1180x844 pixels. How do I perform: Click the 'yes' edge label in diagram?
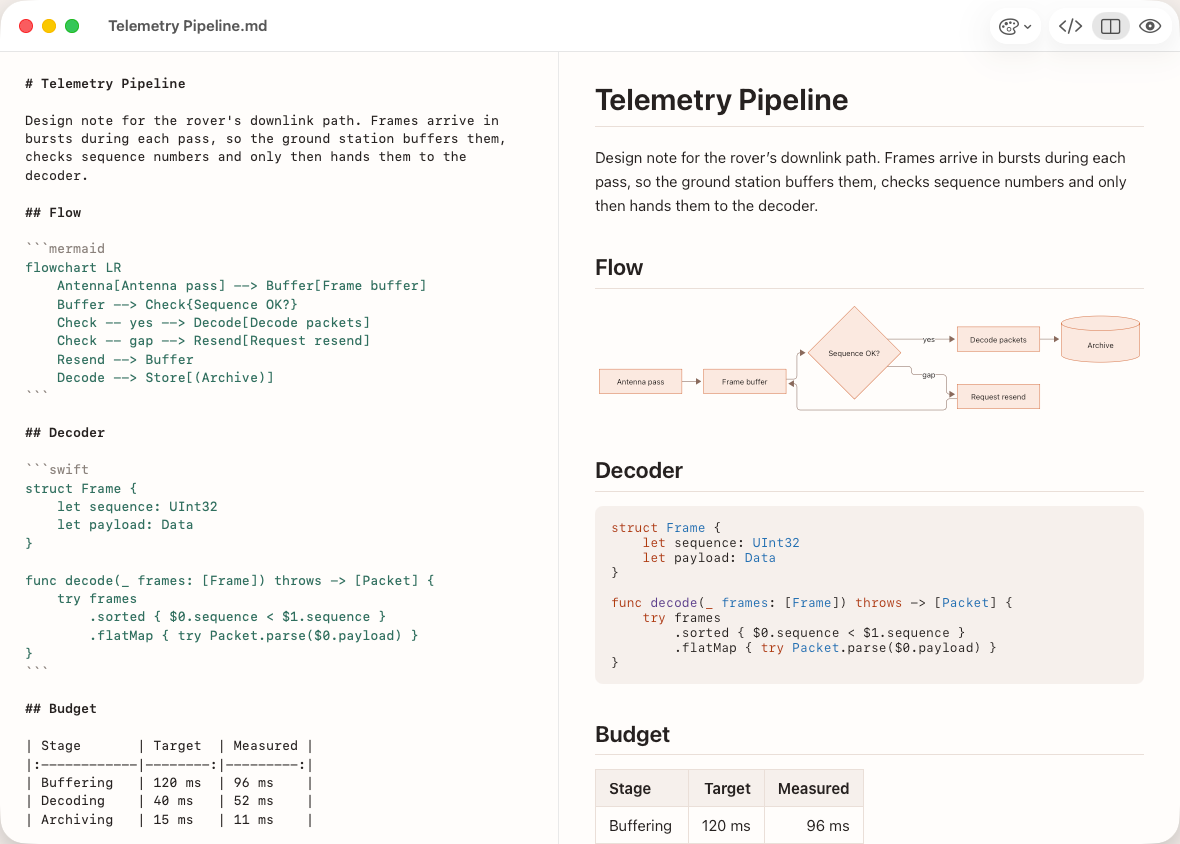(929, 339)
